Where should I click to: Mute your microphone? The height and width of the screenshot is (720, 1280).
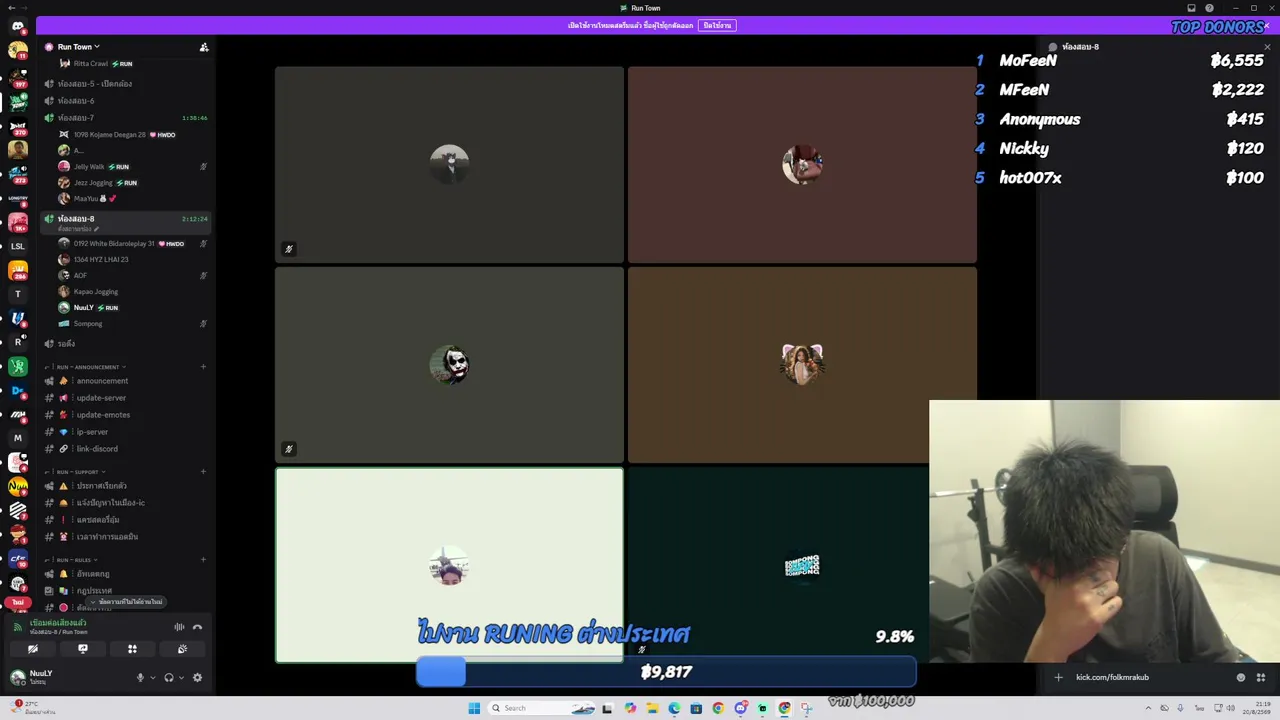[x=140, y=677]
